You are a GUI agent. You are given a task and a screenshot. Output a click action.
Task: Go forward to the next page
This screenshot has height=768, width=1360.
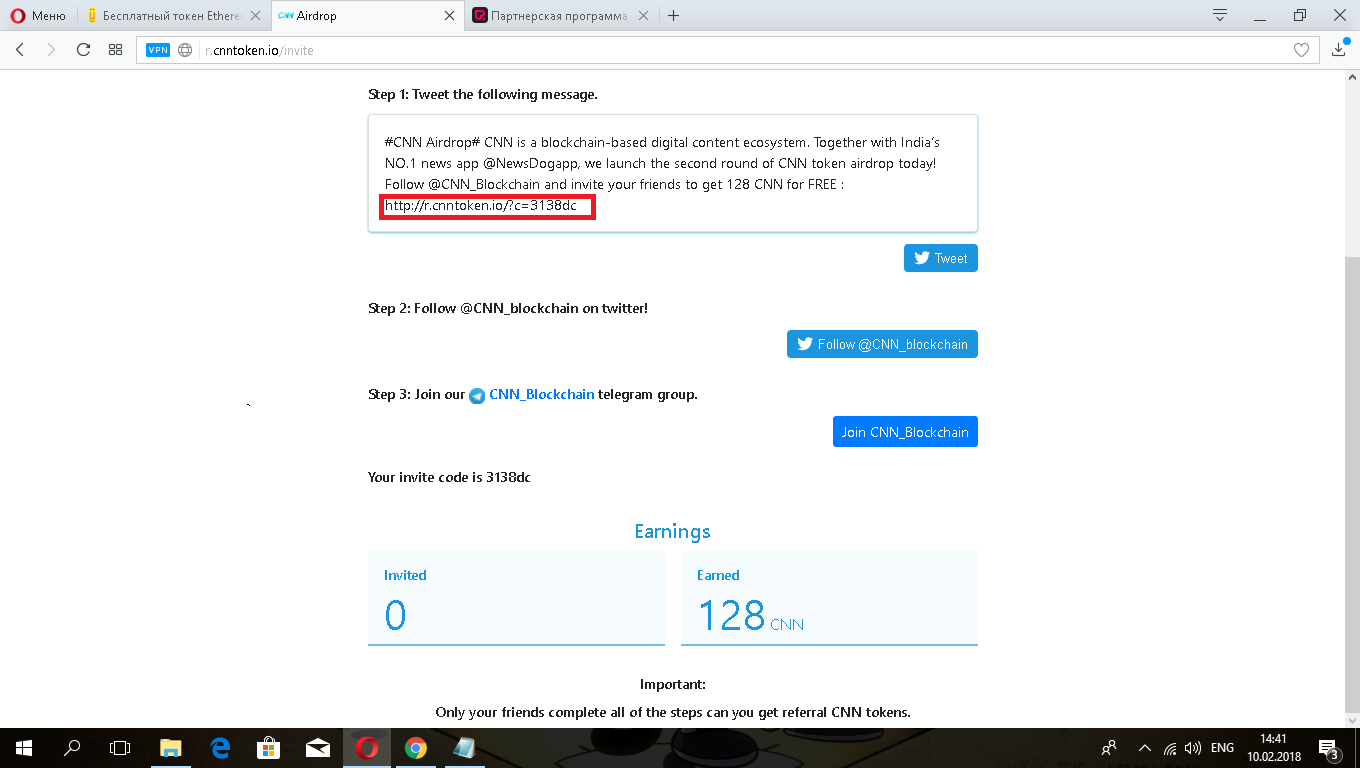tap(51, 50)
